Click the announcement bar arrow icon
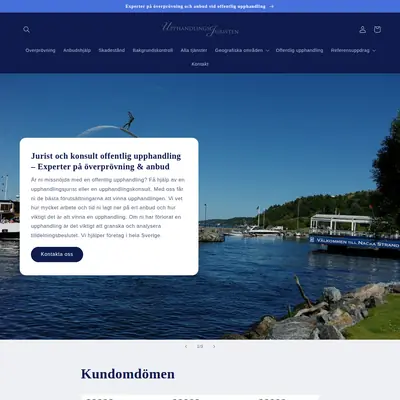 272,6
